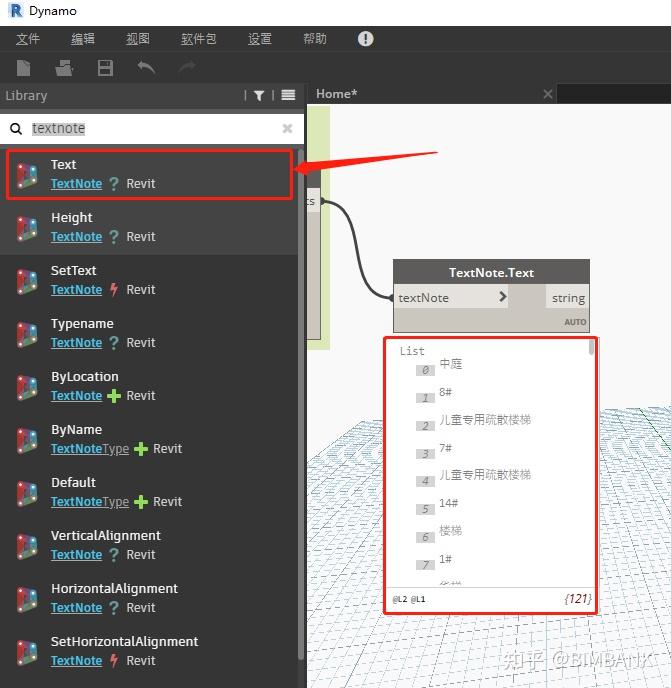Click the preview list scrollbar thumb

pyautogui.click(x=591, y=347)
